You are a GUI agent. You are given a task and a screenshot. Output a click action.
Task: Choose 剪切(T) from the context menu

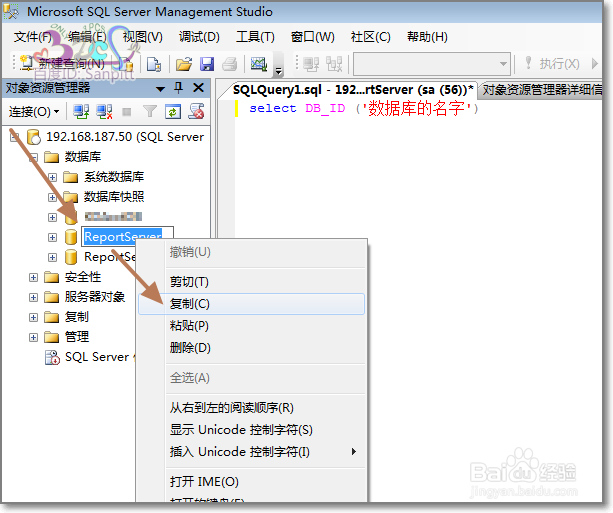pyautogui.click(x=251, y=282)
